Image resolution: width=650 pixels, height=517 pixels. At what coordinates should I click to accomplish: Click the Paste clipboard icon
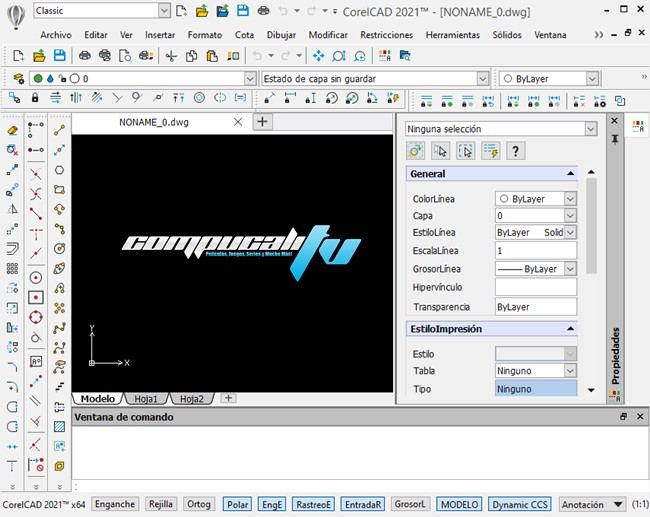212,56
